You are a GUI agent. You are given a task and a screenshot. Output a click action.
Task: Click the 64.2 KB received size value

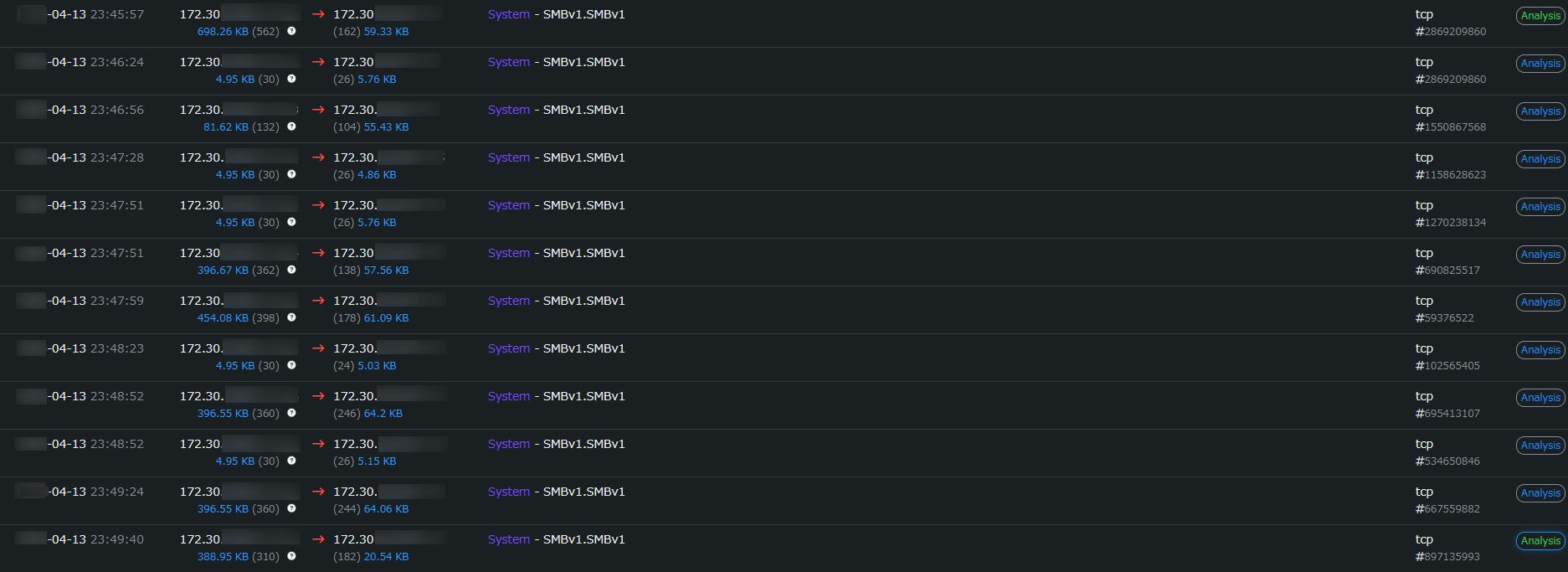(383, 414)
